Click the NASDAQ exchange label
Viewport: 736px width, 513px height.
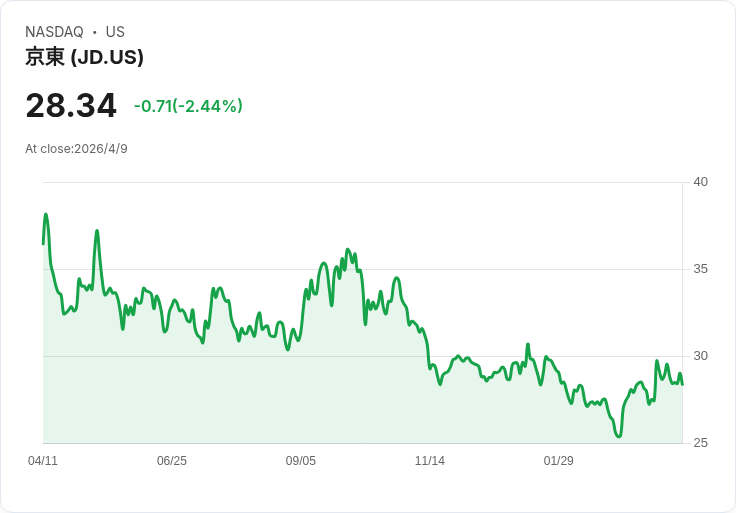pyautogui.click(x=54, y=32)
